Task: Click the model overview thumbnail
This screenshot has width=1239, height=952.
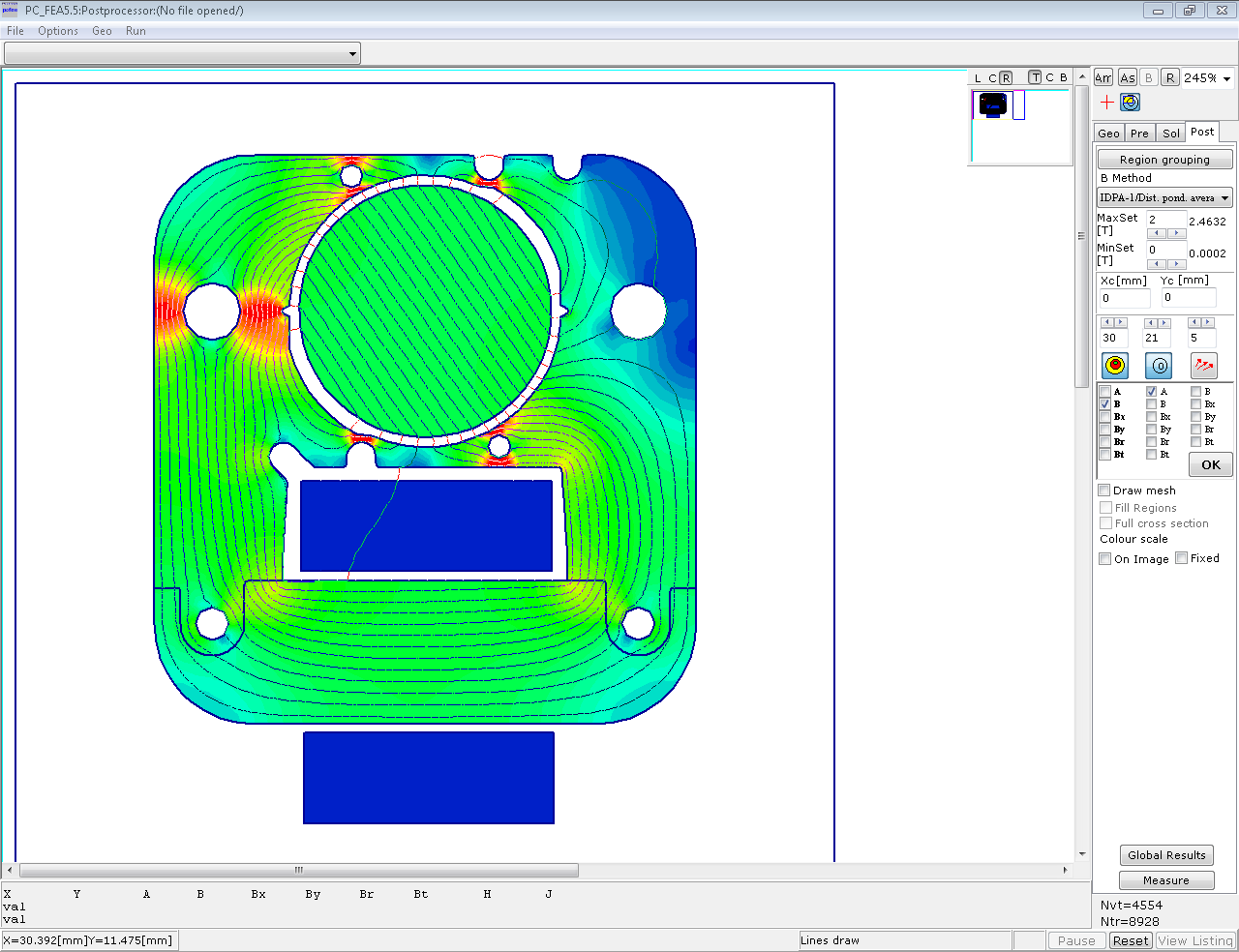Action: [993, 104]
